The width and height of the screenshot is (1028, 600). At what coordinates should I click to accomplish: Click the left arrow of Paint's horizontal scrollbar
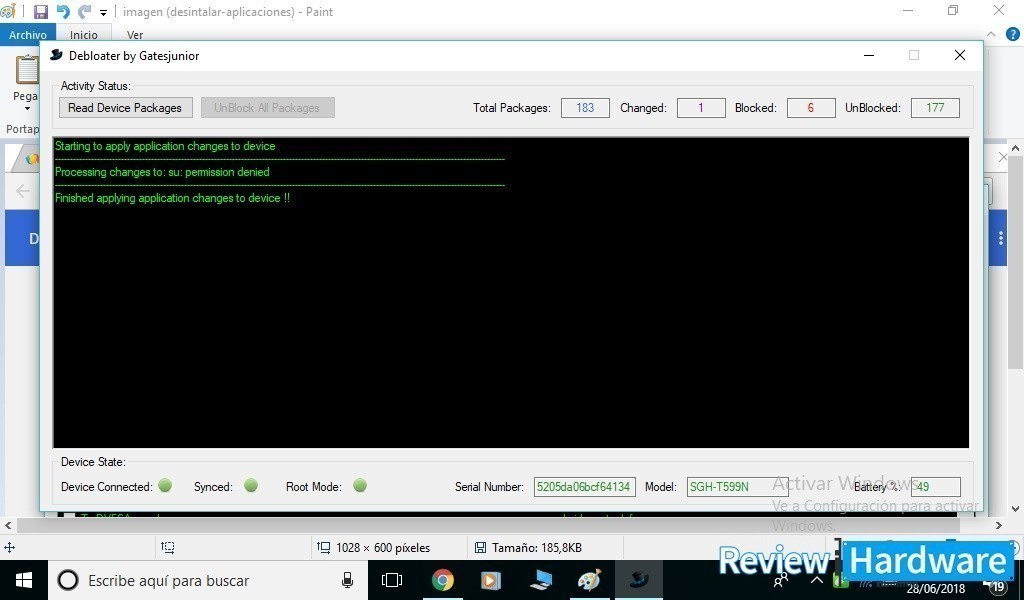click(x=8, y=525)
